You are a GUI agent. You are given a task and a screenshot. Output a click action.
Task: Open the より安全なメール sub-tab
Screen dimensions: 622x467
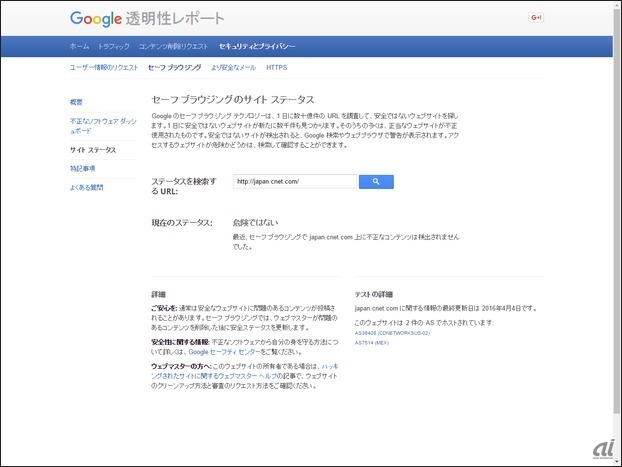233,67
